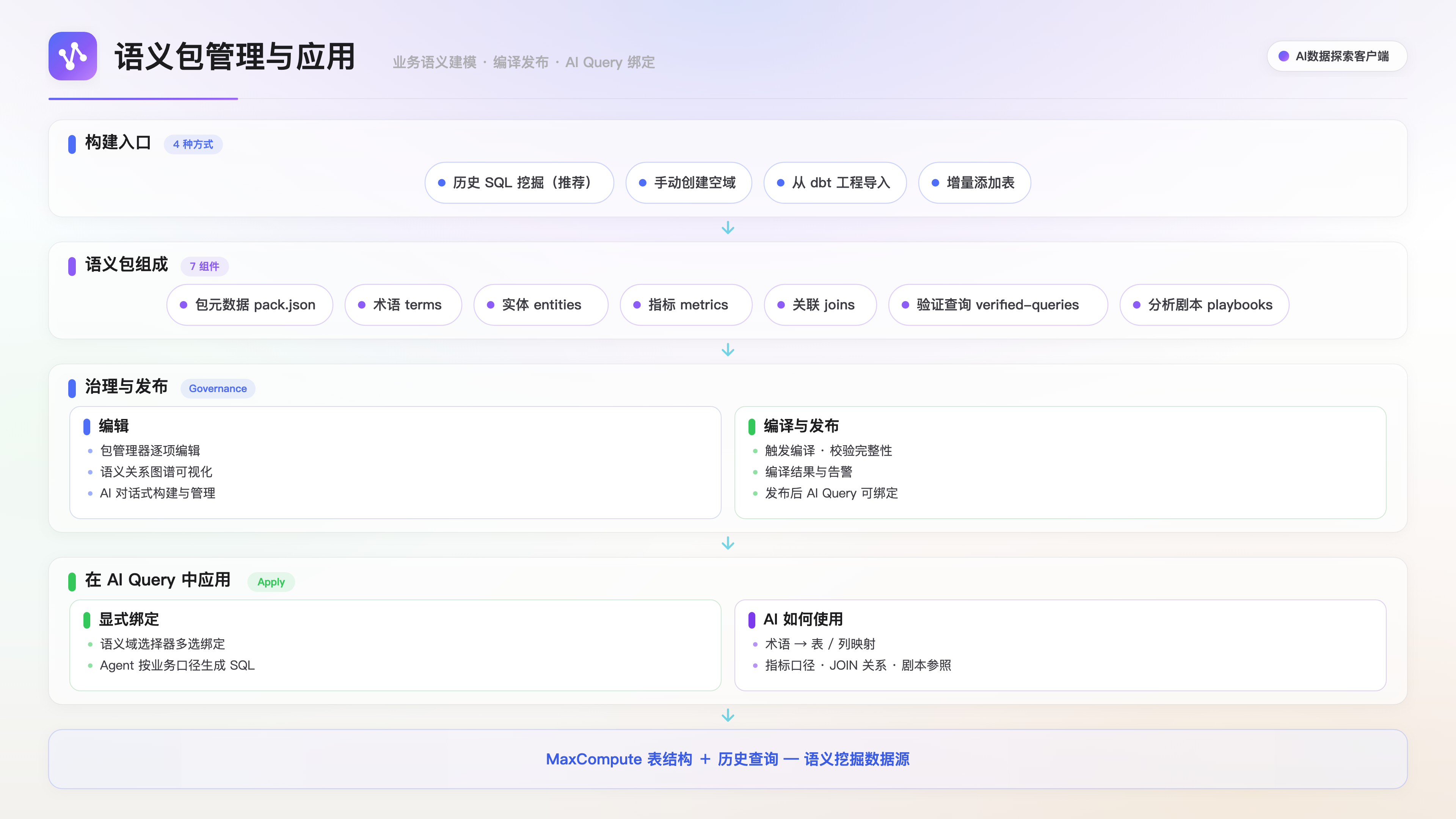
Task: Choose the 从 dbt 工程导入 option
Action: 835,182
